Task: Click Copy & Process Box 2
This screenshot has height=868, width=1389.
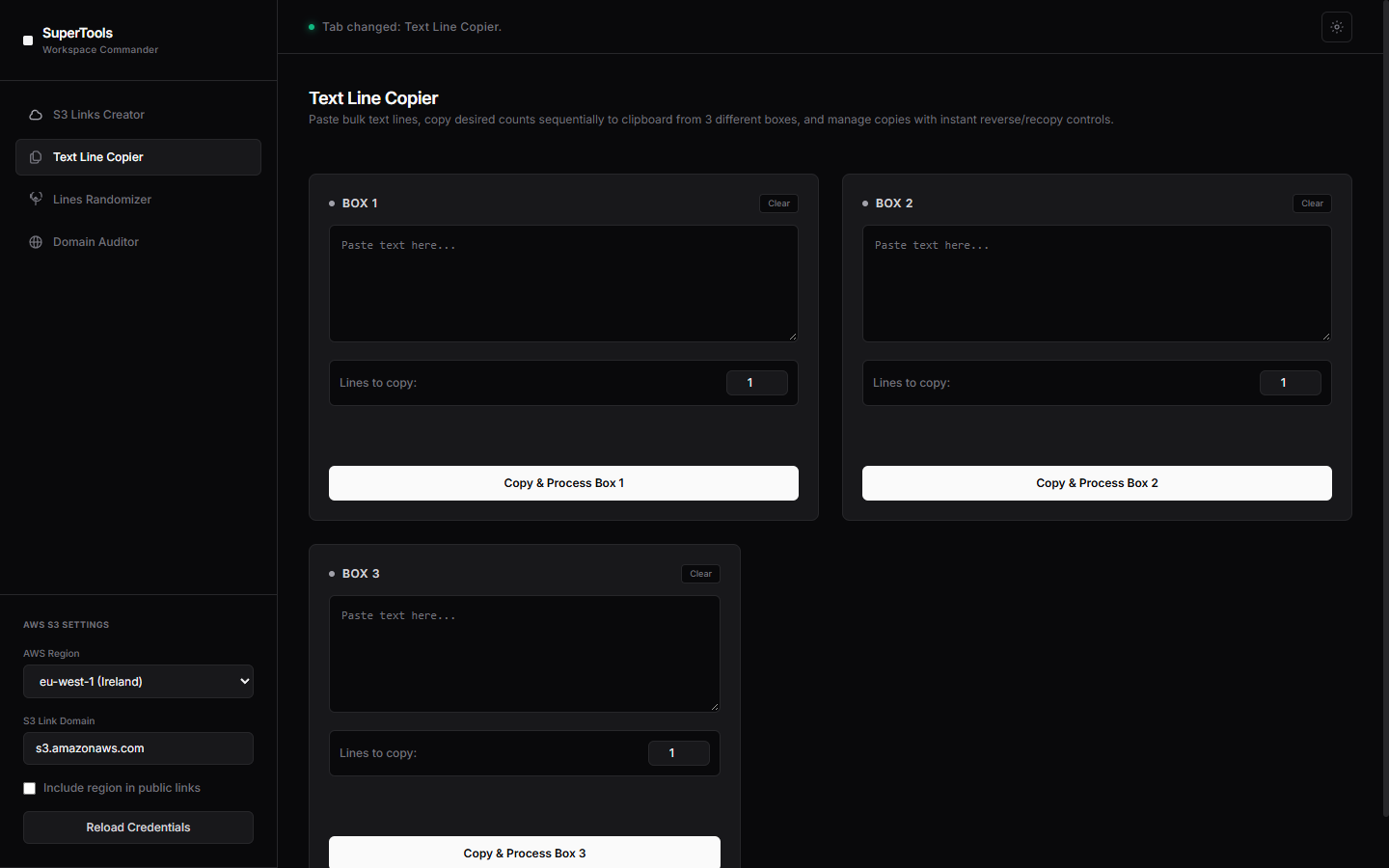Action: click(x=1097, y=483)
